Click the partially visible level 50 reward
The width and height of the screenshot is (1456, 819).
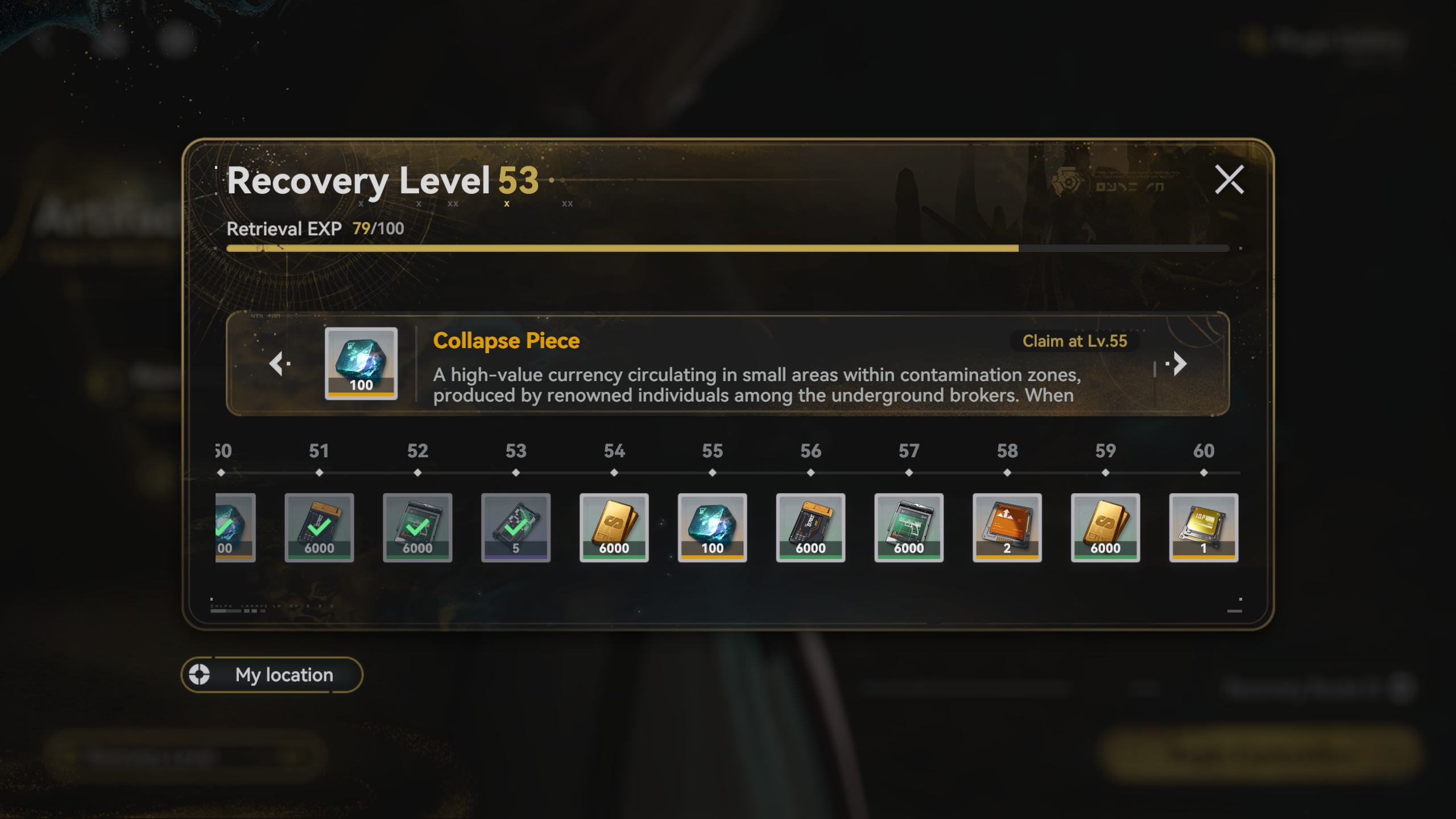(235, 527)
